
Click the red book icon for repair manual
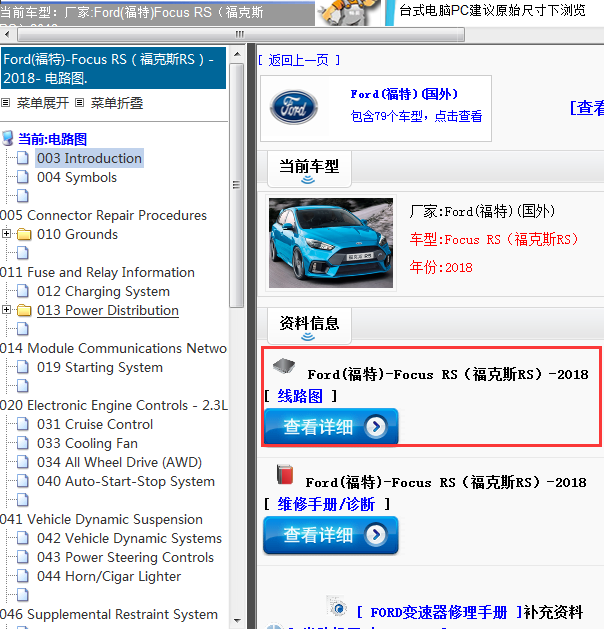click(x=285, y=474)
